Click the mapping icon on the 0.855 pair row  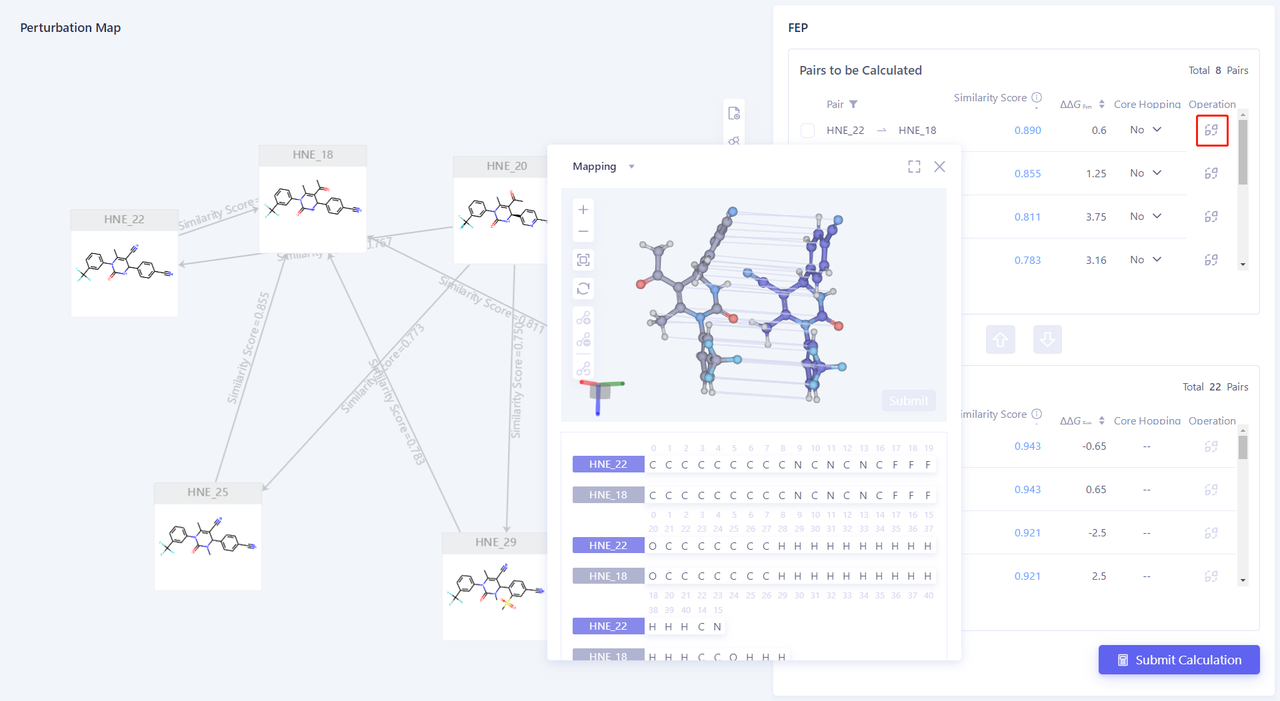[x=1211, y=173]
